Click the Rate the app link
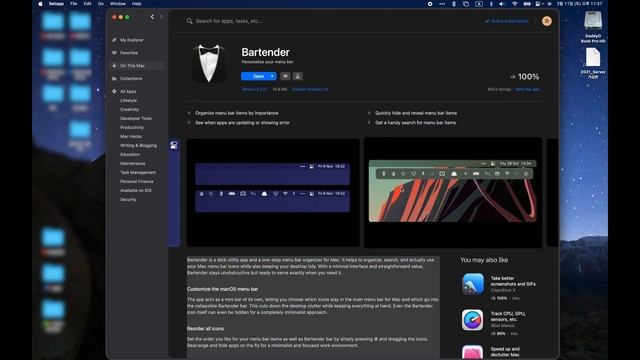 click(527, 89)
